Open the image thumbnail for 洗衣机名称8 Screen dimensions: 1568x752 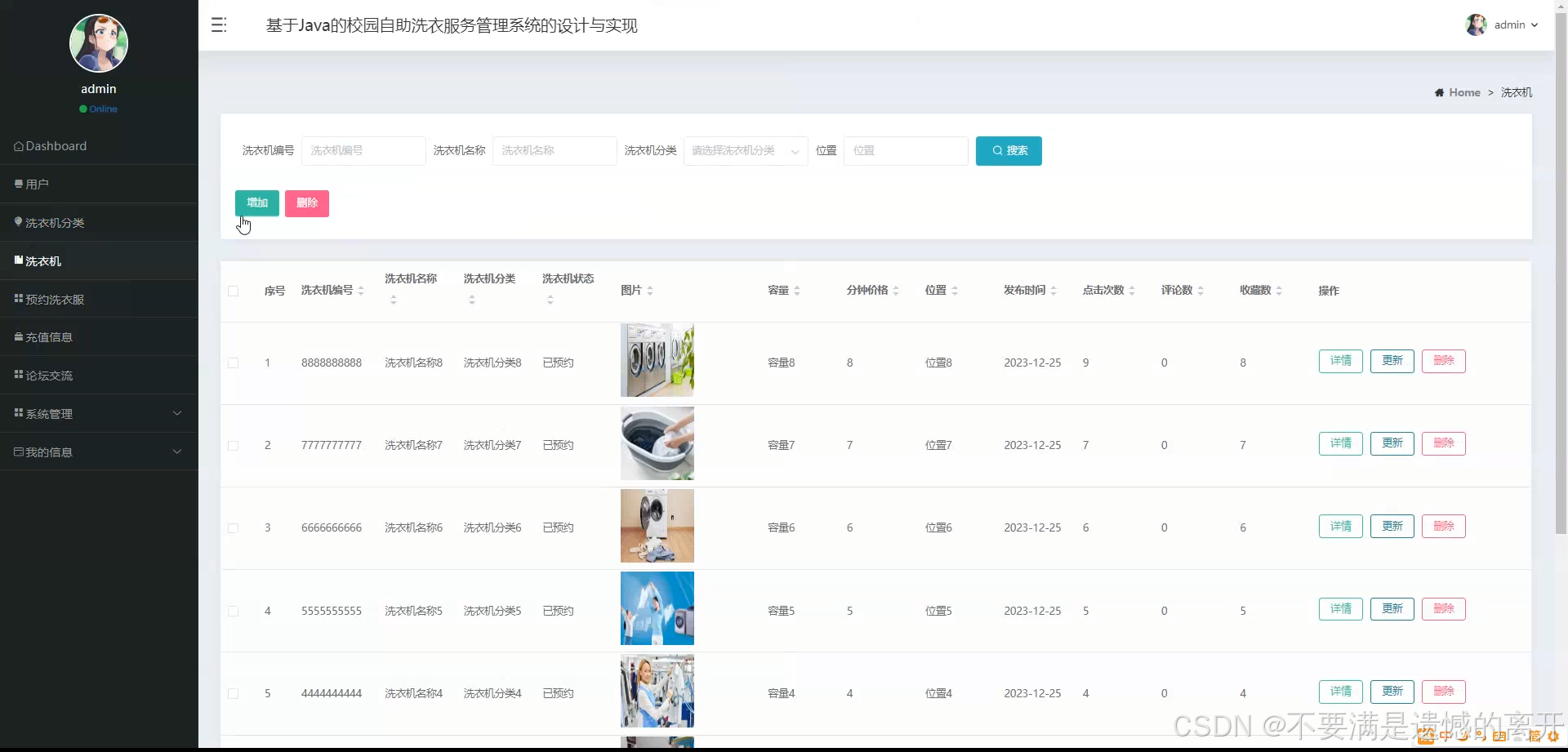coord(657,360)
